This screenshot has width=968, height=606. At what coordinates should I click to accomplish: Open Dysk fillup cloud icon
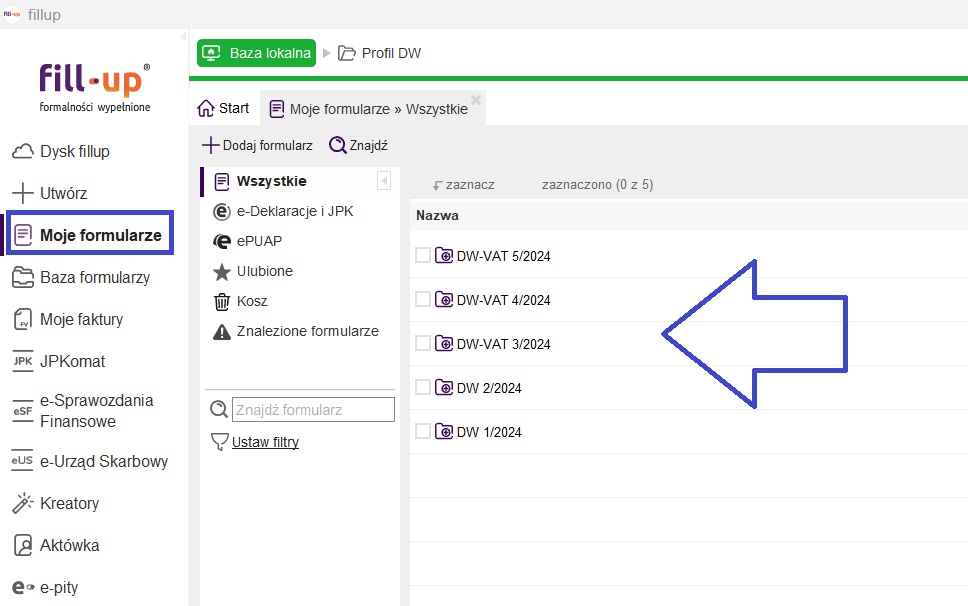tap(23, 151)
